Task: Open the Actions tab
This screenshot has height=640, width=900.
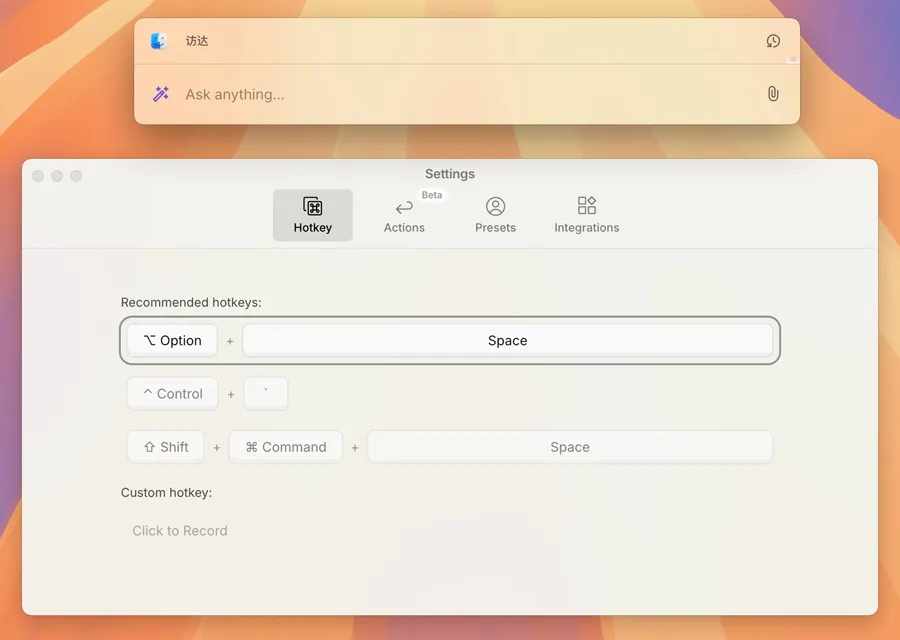Action: pyautogui.click(x=404, y=215)
